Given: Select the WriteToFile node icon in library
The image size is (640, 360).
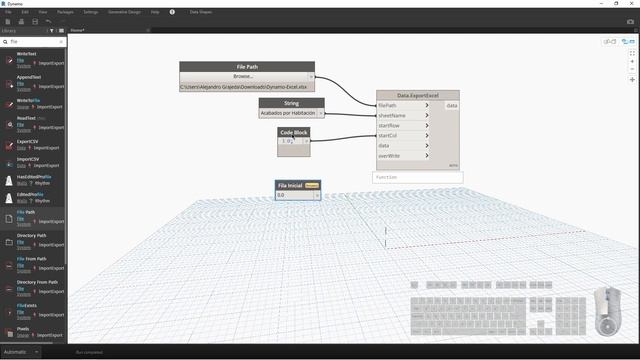Looking at the screenshot, I should click(9, 104).
